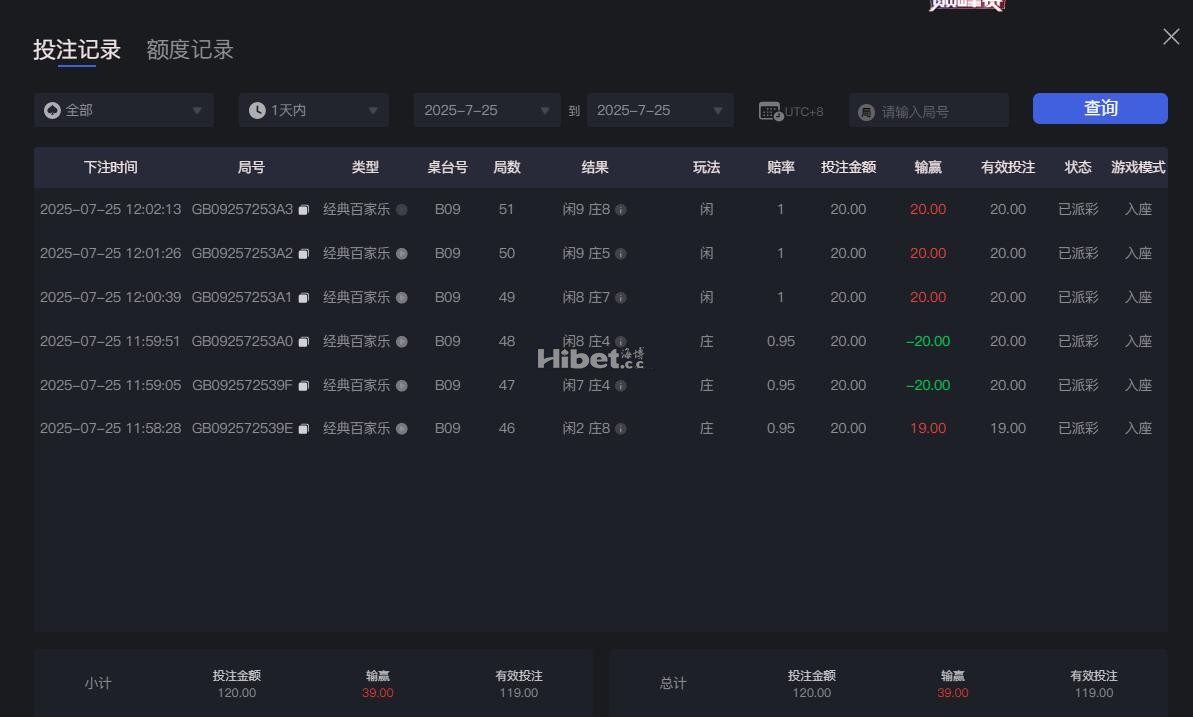Screen dimensions: 1193x717
Task: Click the UTC+8 calendar timezone icon
Action: (x=770, y=111)
